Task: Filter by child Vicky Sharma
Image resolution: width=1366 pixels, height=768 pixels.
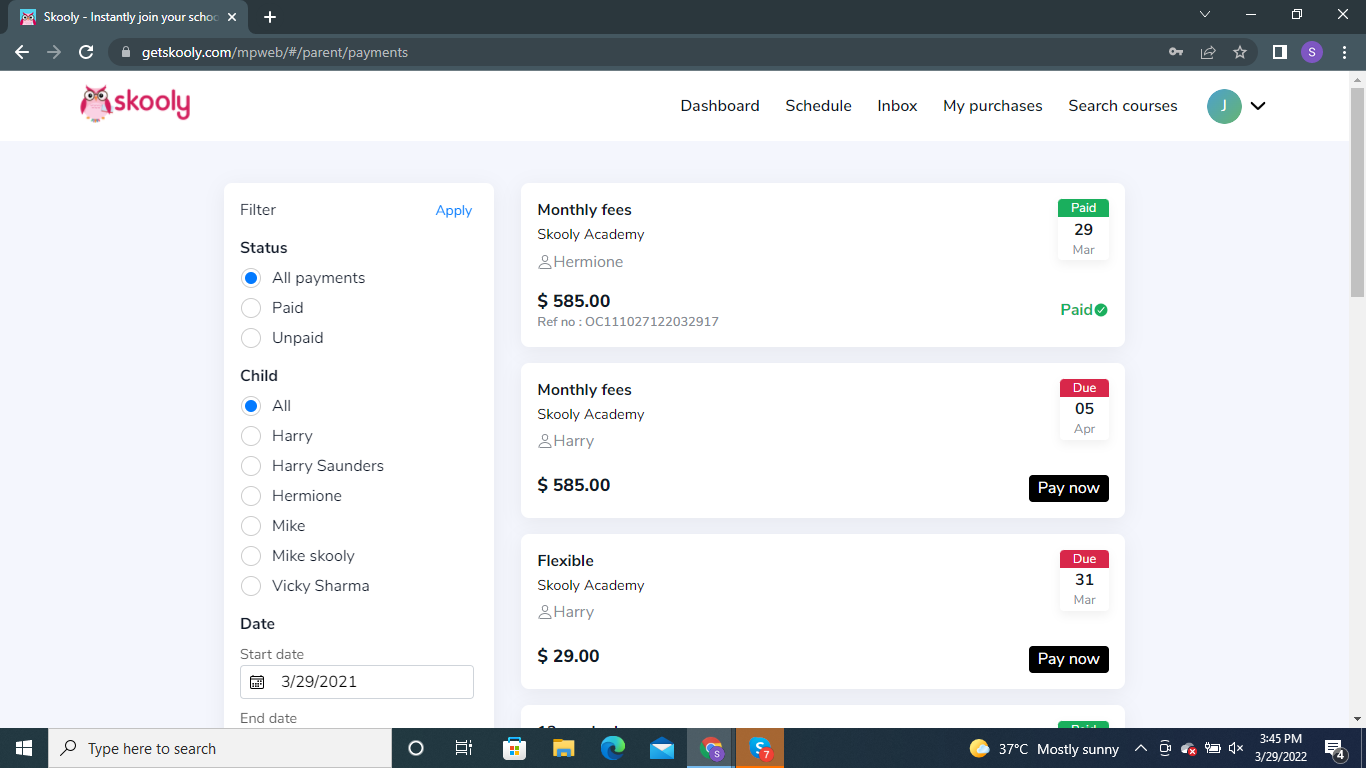Action: point(251,586)
